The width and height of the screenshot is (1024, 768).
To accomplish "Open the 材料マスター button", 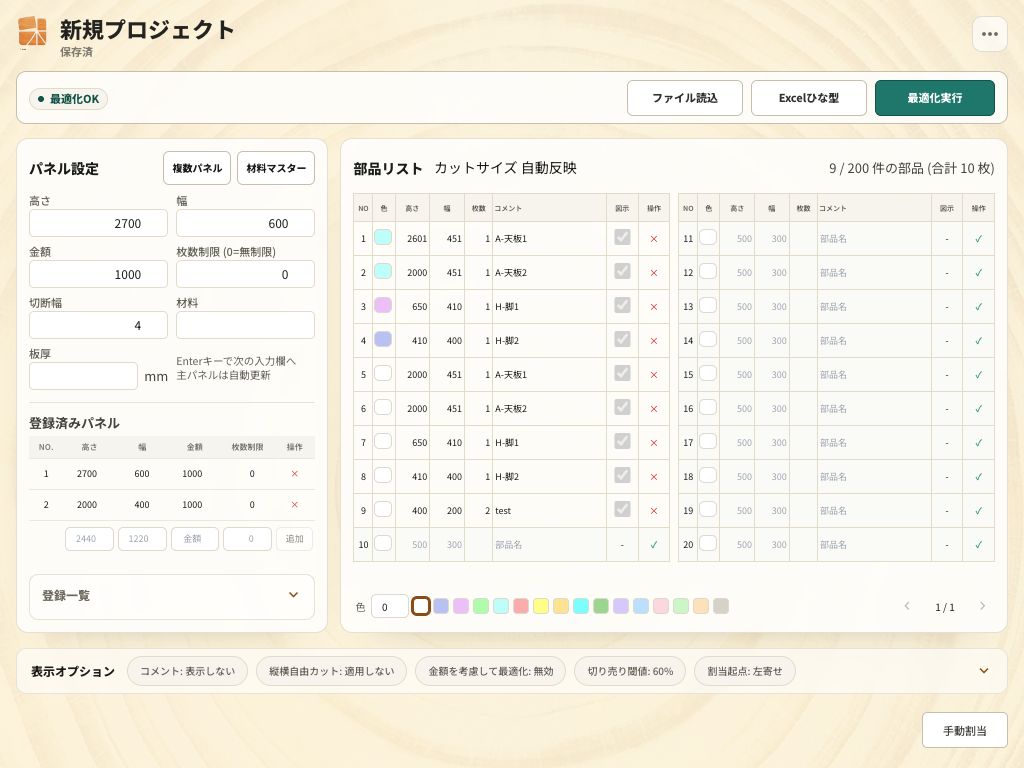I will pos(276,168).
